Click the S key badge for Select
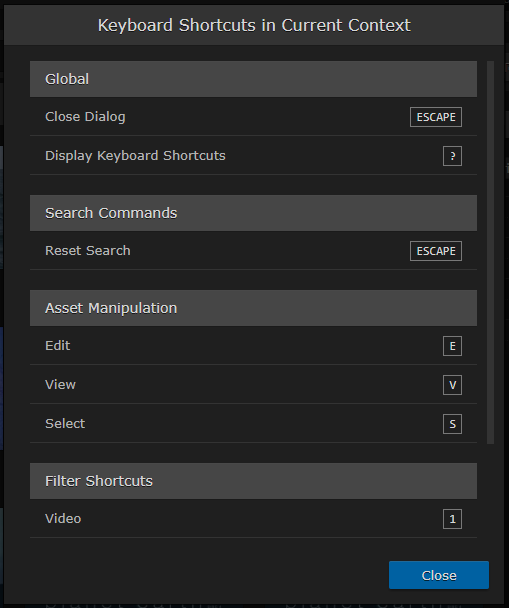Image resolution: width=509 pixels, height=608 pixels. [452, 424]
